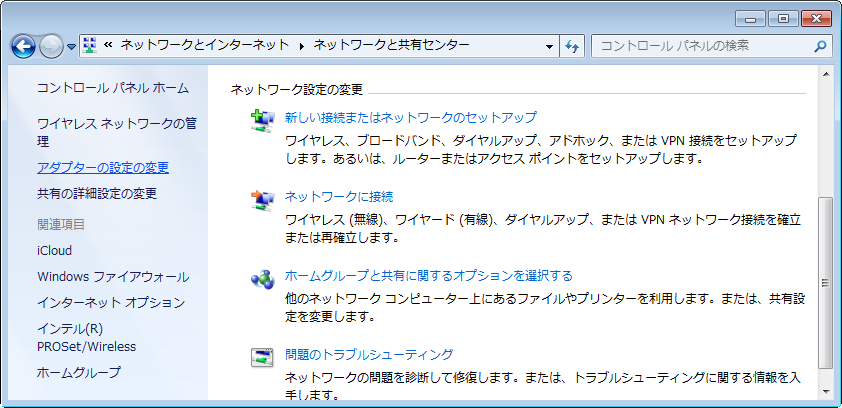Open address bar history dropdown

[x=549, y=47]
